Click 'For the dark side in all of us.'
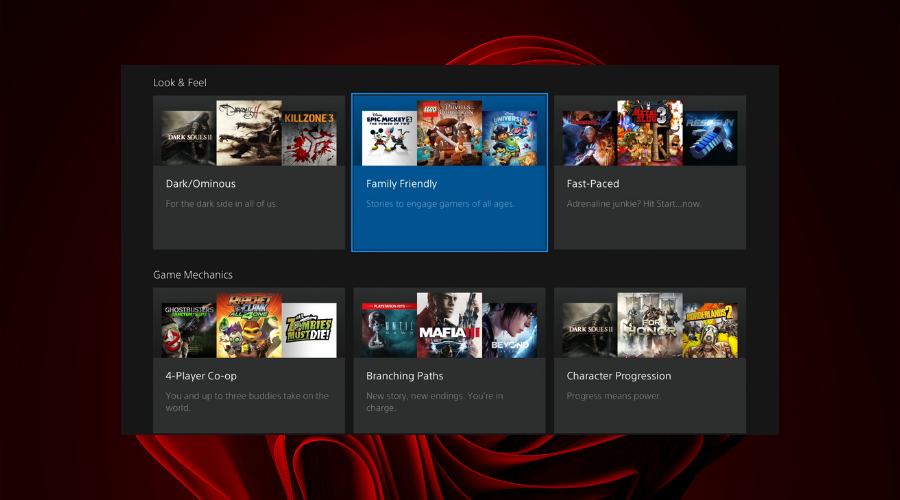The image size is (900, 500). (x=222, y=204)
